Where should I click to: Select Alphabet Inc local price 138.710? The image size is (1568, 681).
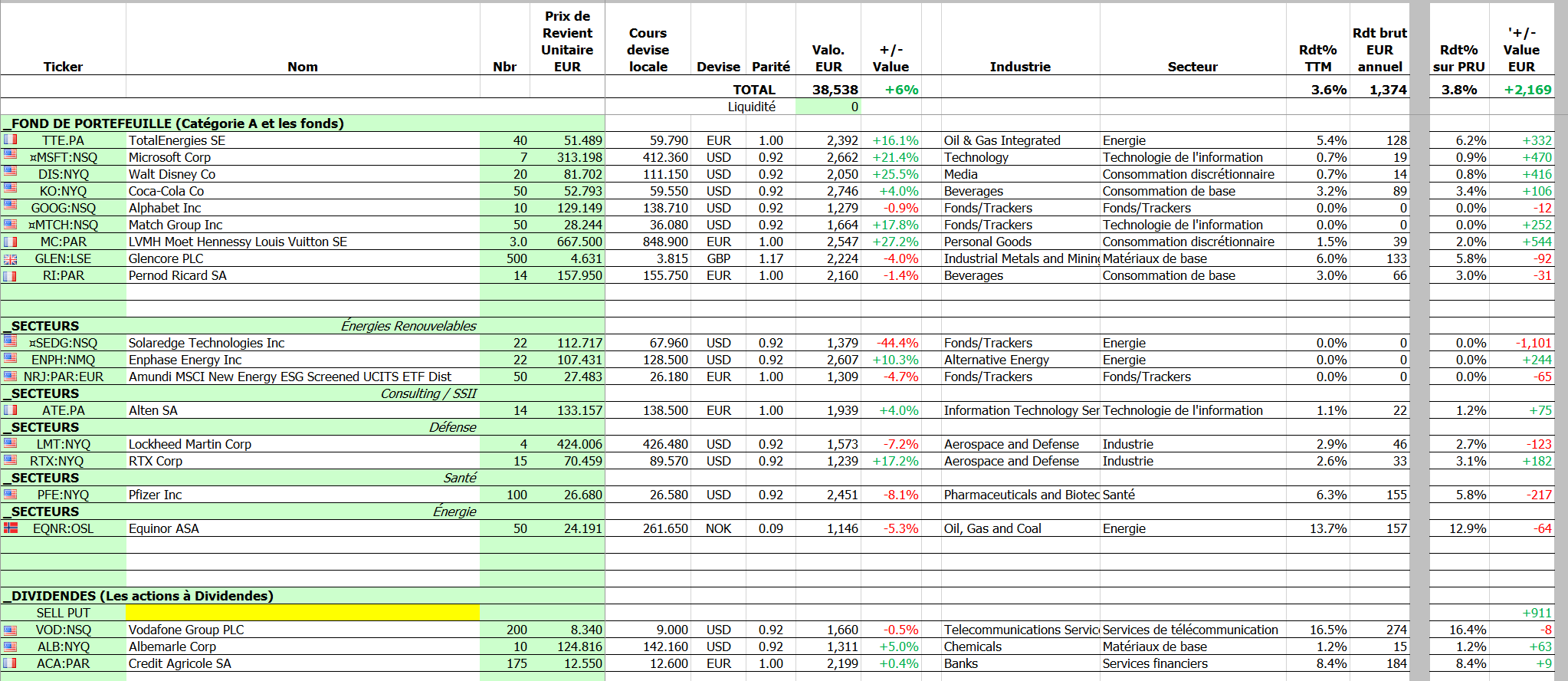[x=648, y=208]
